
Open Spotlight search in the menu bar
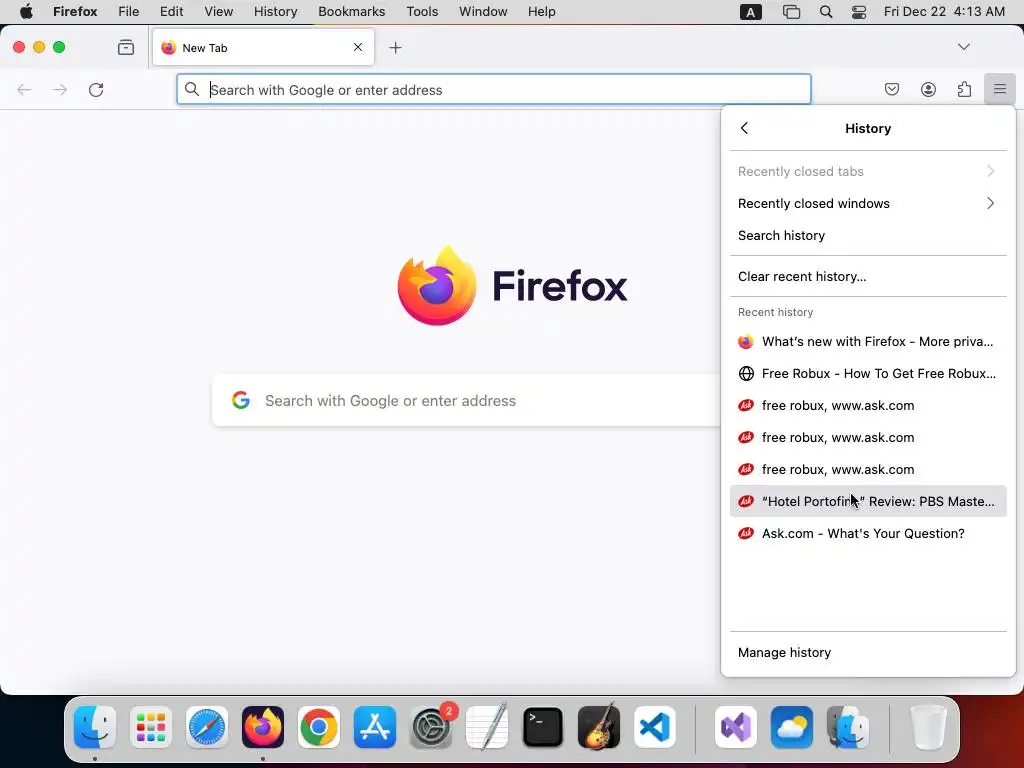tap(825, 12)
